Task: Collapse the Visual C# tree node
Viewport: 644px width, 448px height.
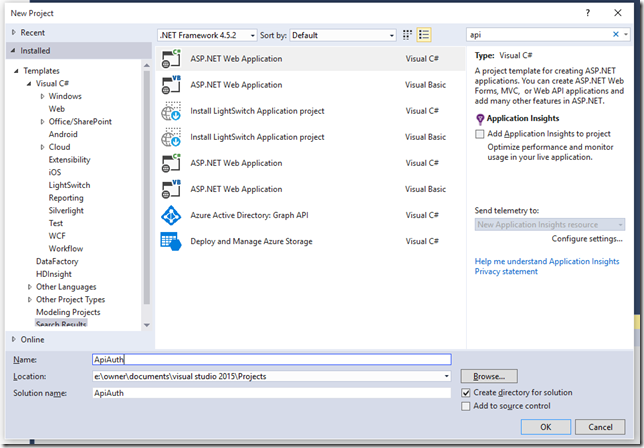Action: click(29, 83)
